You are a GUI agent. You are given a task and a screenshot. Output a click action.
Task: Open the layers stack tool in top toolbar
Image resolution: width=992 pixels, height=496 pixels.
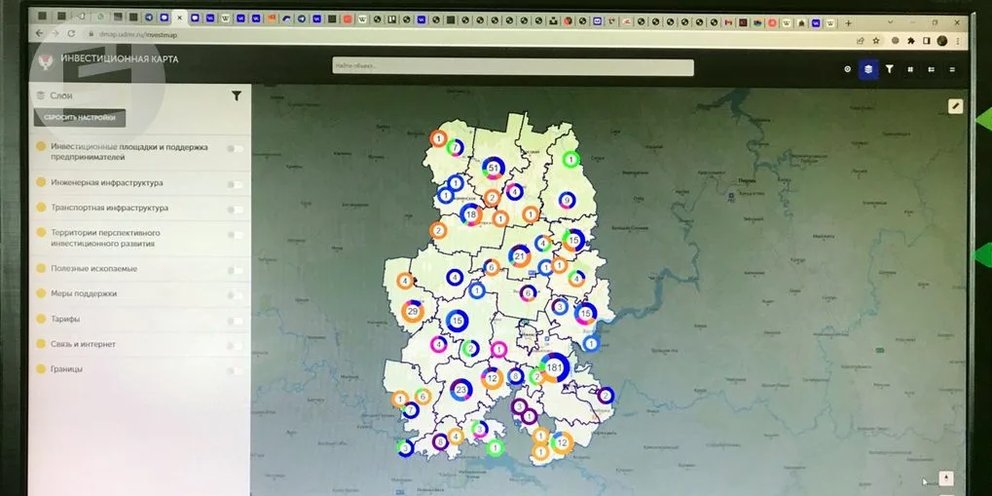point(868,69)
